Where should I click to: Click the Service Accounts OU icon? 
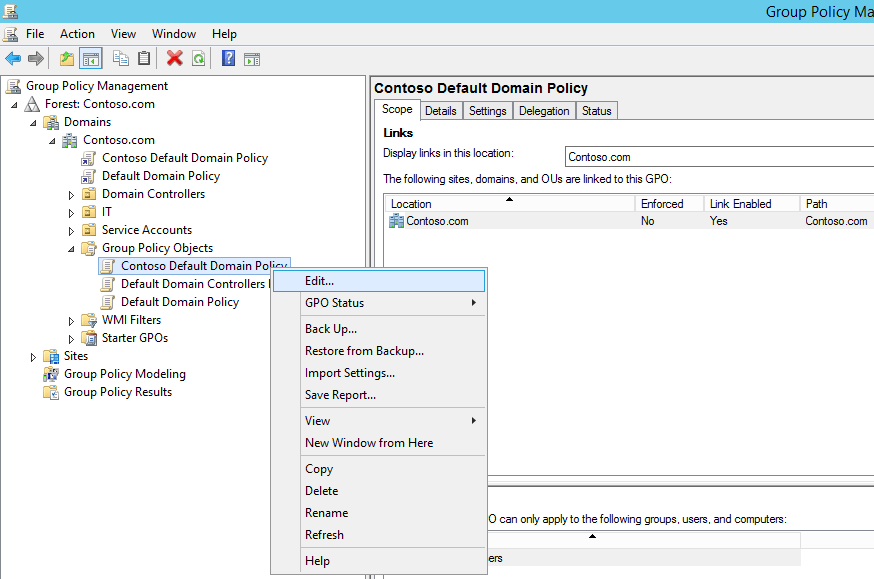(89, 230)
